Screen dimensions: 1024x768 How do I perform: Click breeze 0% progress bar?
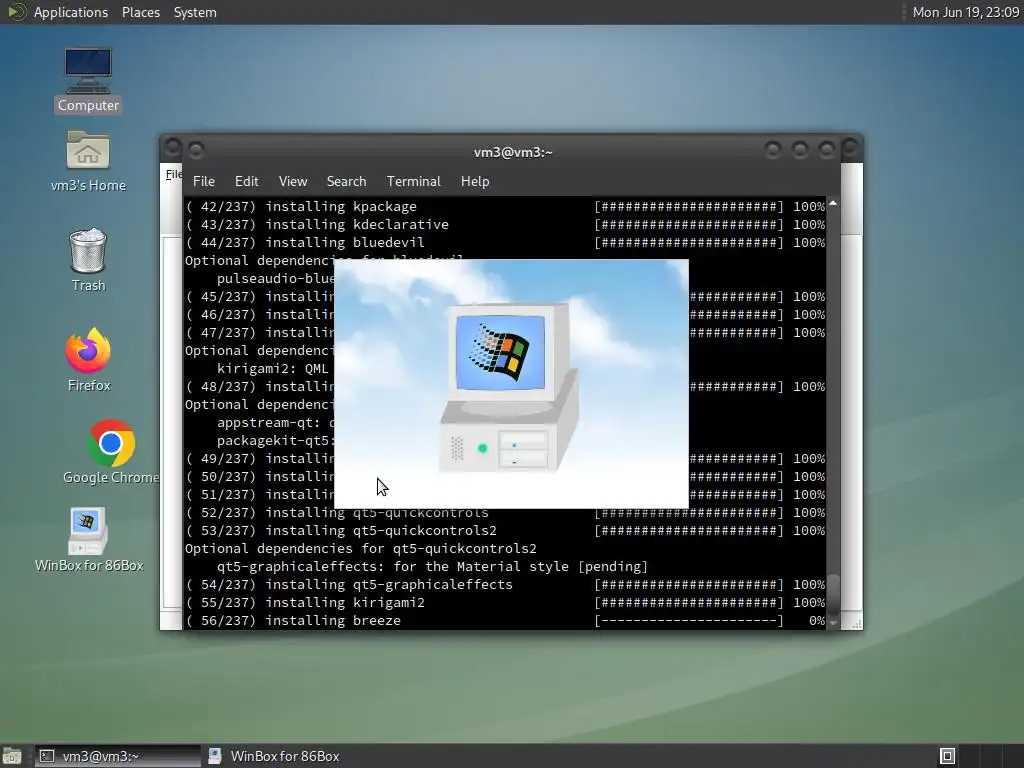coord(688,620)
